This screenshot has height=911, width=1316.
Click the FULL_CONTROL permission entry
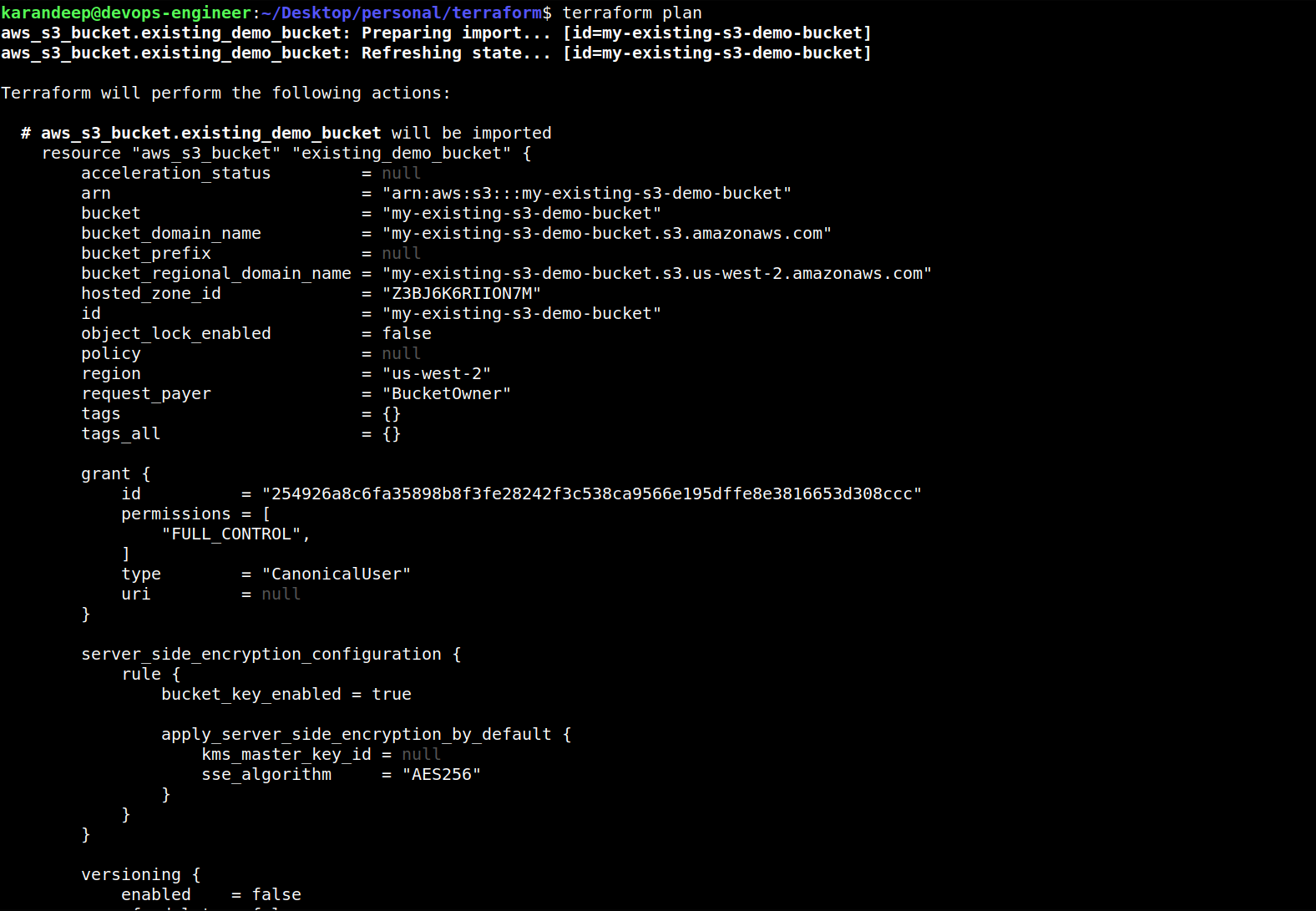(x=236, y=534)
